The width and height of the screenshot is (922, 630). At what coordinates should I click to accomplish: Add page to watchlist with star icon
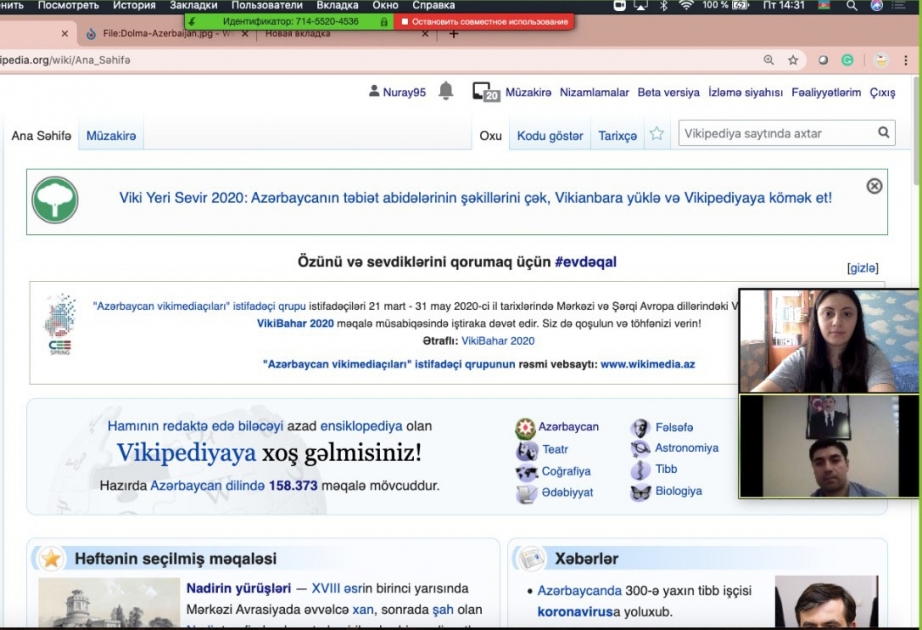(x=657, y=134)
